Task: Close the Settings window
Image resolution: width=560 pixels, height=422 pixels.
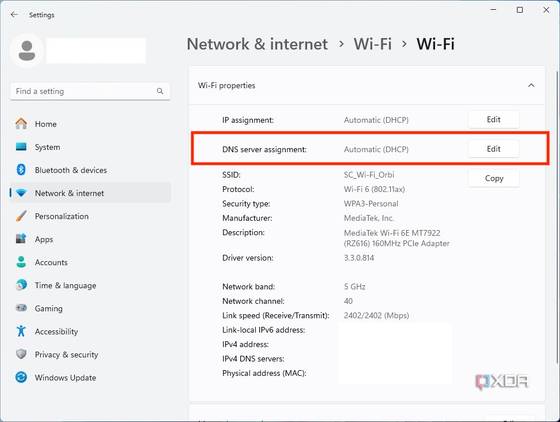Action: click(x=546, y=10)
